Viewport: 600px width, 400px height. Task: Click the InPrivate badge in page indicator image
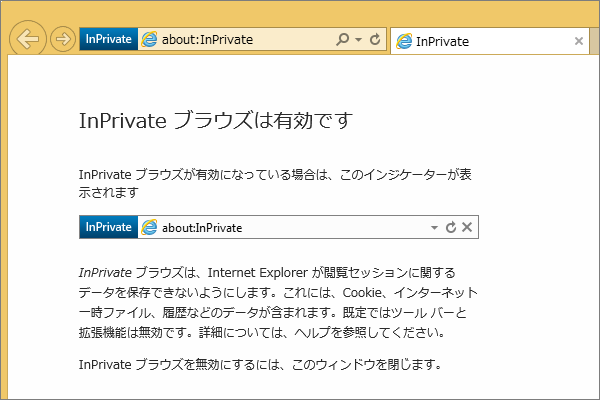click(109, 227)
